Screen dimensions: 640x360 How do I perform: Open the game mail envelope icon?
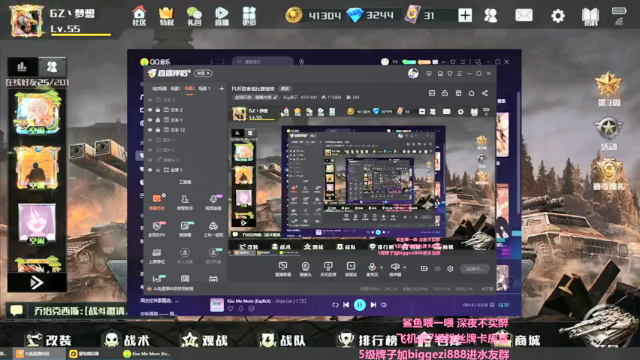tap(524, 16)
